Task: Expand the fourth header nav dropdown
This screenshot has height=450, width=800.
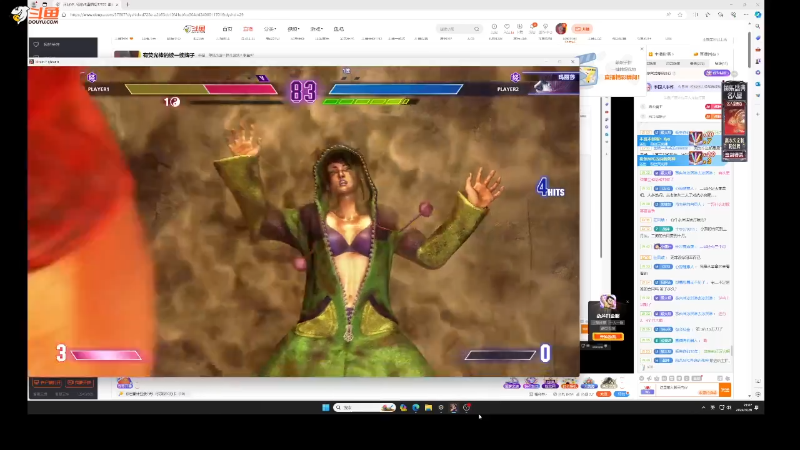Action: click(x=293, y=29)
